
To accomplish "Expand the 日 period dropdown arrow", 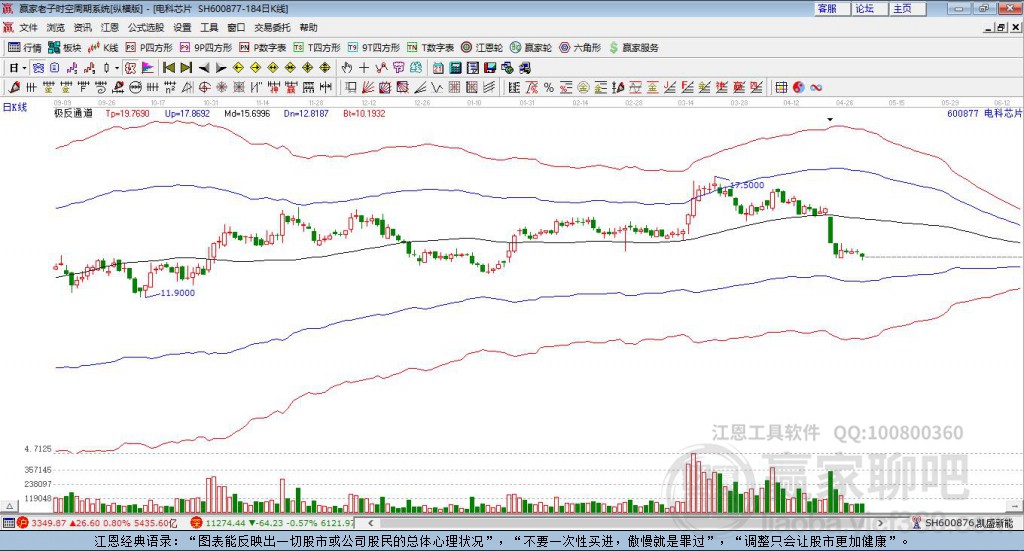I will 24,68.
